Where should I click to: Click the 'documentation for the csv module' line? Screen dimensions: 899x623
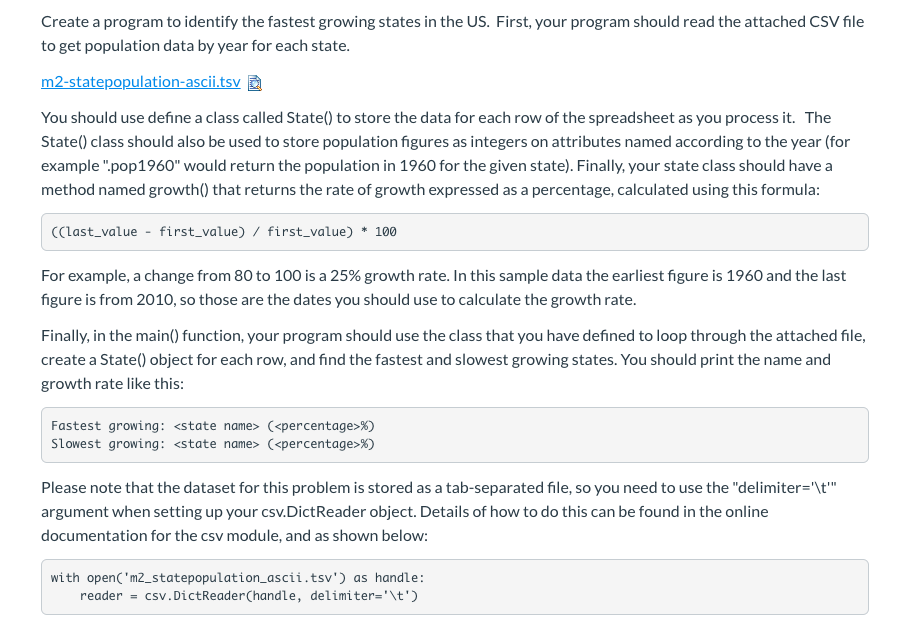(x=234, y=536)
